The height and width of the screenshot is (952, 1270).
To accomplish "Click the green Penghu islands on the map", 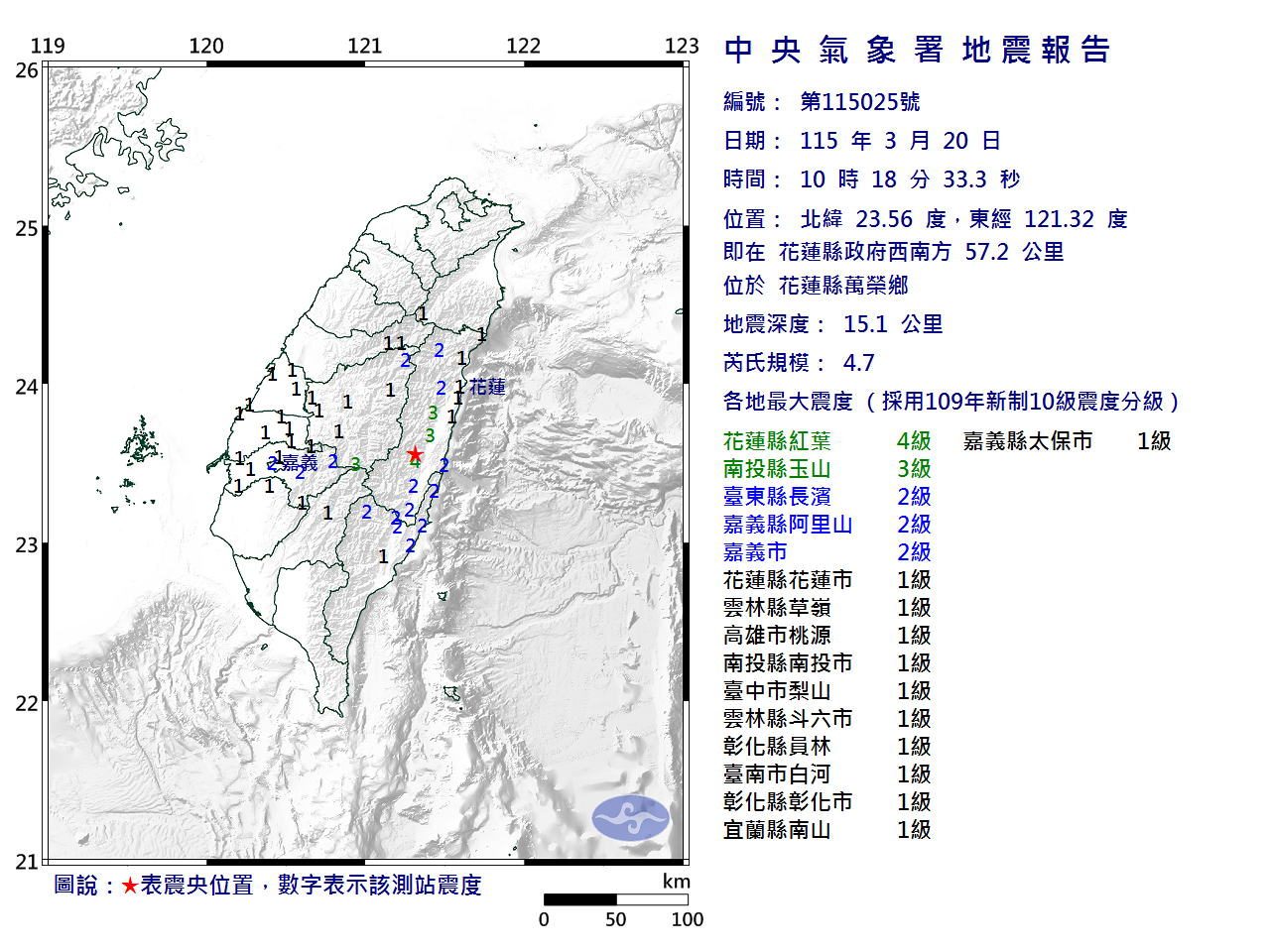I will point(142,444).
